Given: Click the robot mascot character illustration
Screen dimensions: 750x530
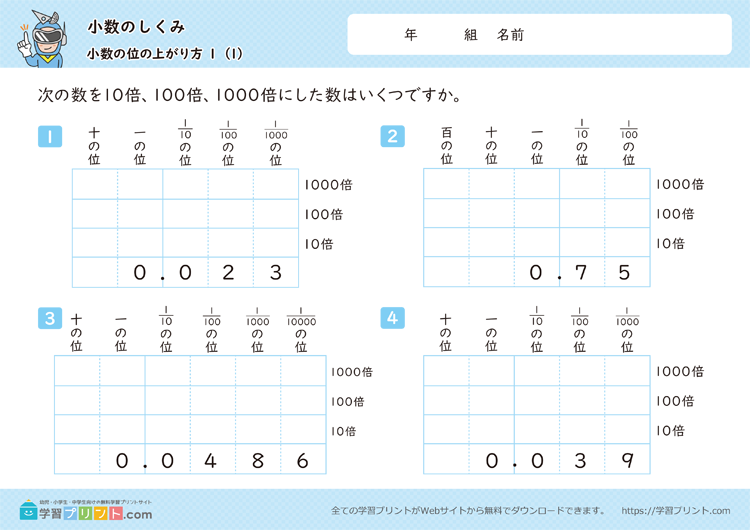Looking at the screenshot, I should pyautogui.click(x=42, y=40).
